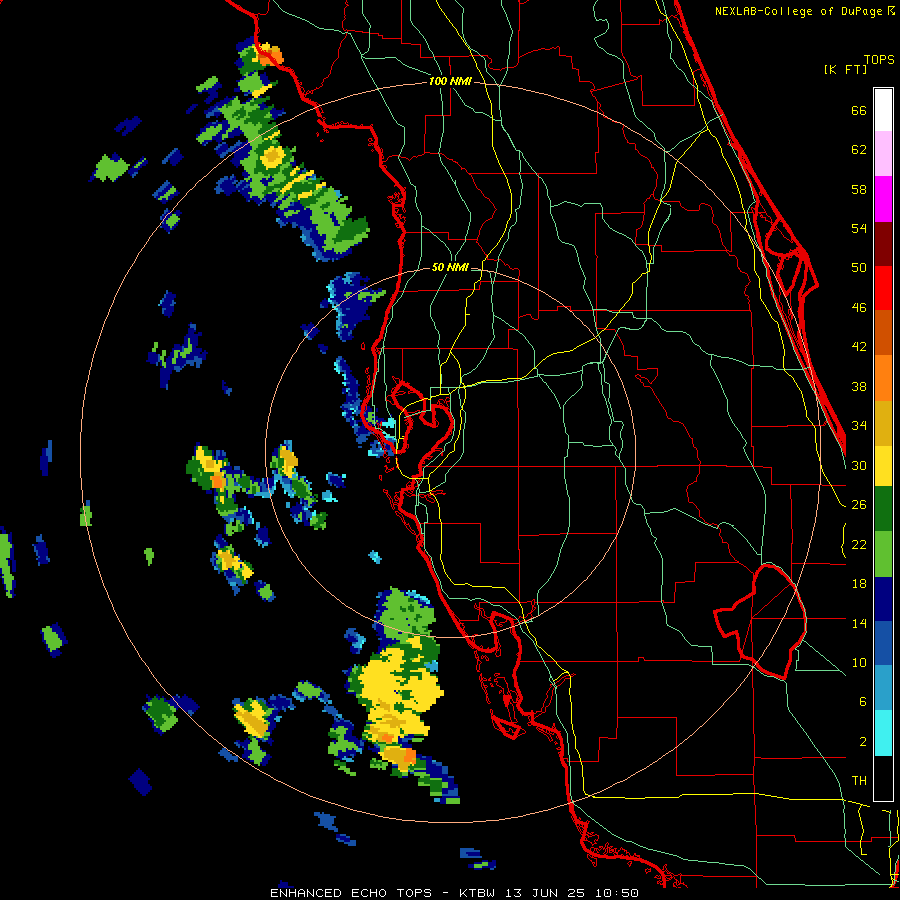
Task: Click the legend value 6
Action: [863, 701]
